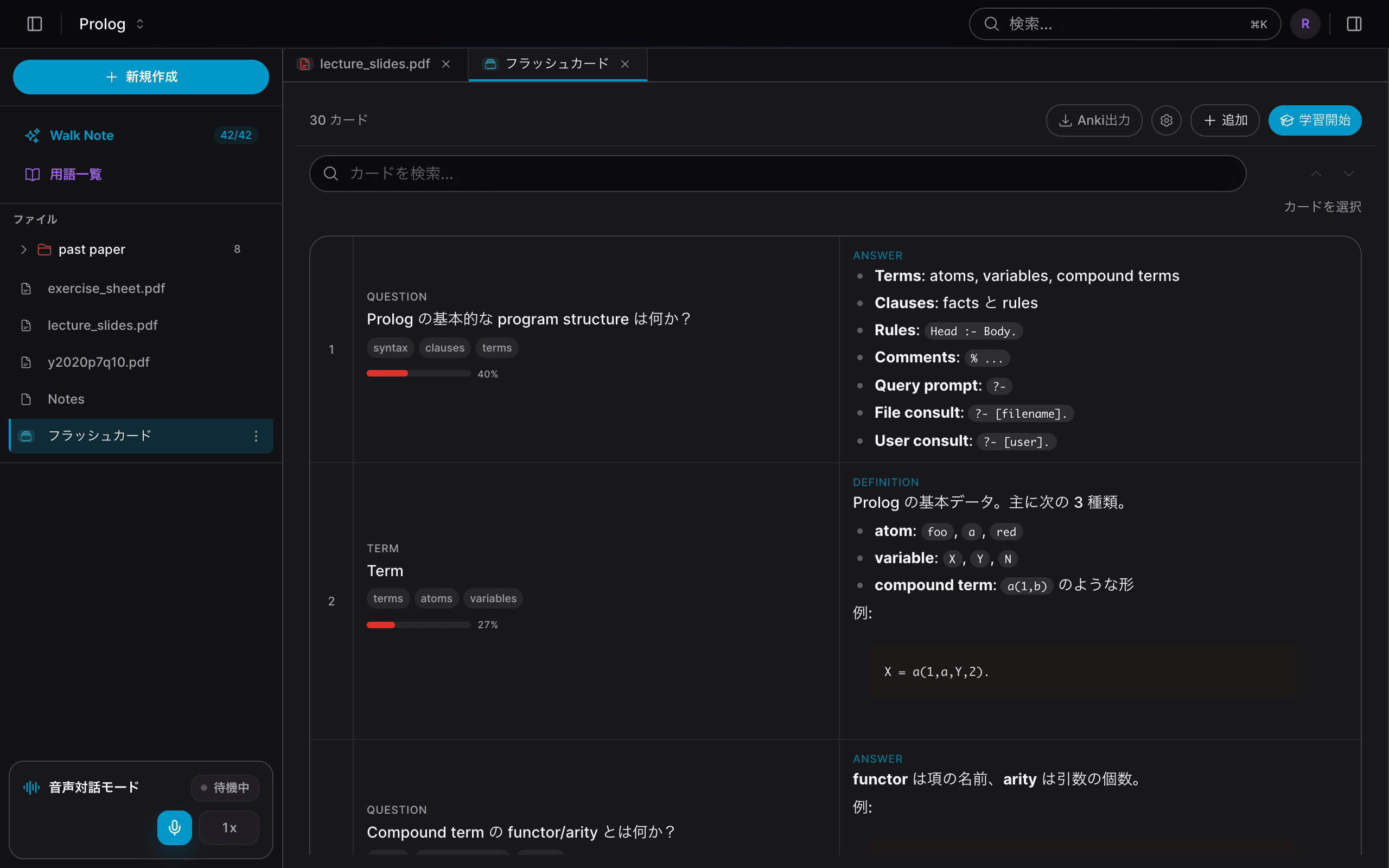Toggle the right side panel icon

click(1354, 24)
